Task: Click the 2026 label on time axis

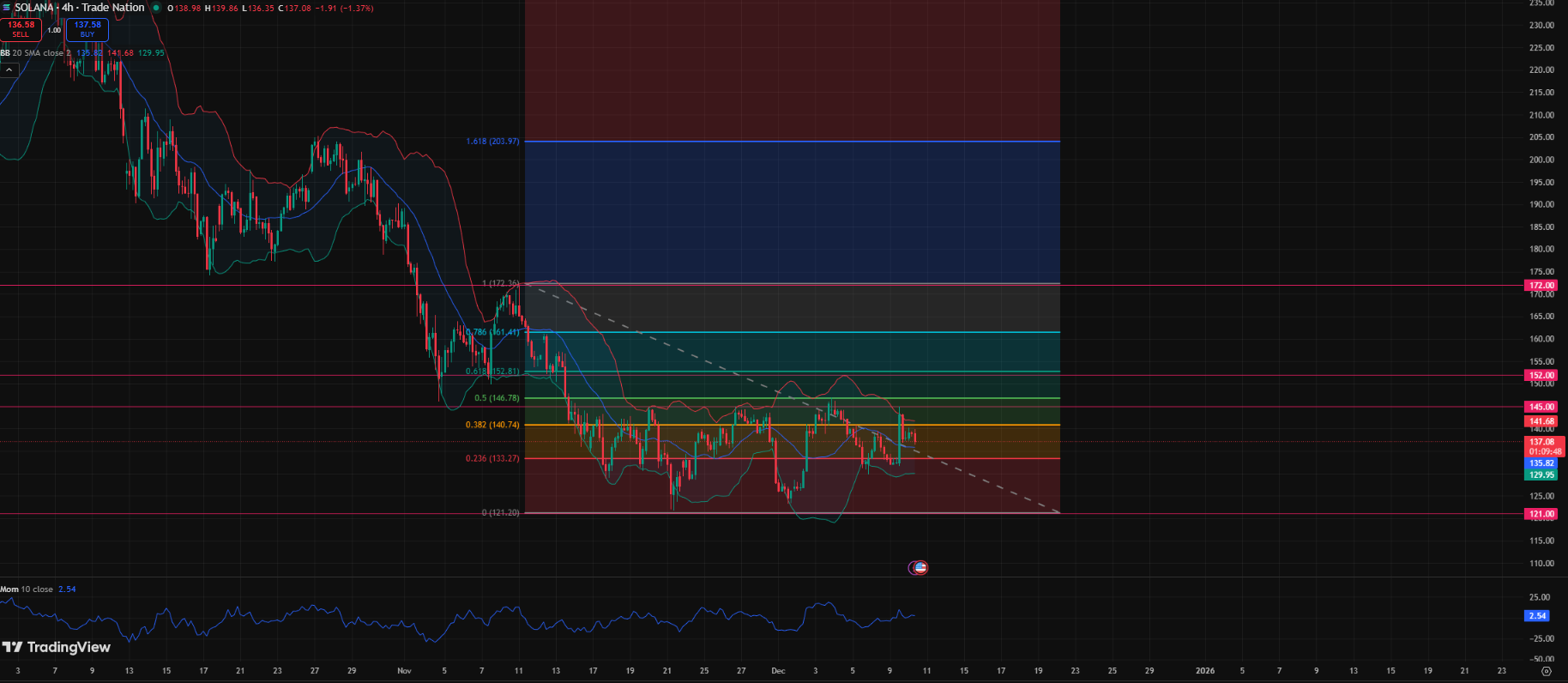Action: click(1205, 671)
